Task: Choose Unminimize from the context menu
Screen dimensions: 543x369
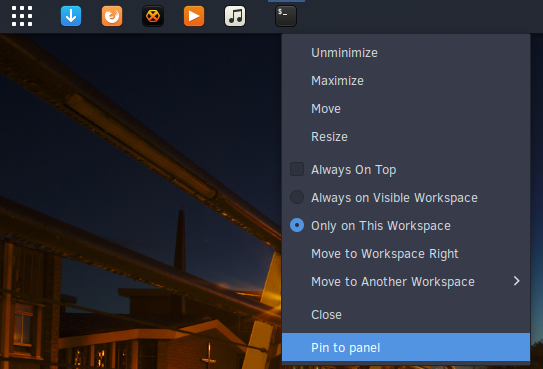Action: tap(406, 53)
